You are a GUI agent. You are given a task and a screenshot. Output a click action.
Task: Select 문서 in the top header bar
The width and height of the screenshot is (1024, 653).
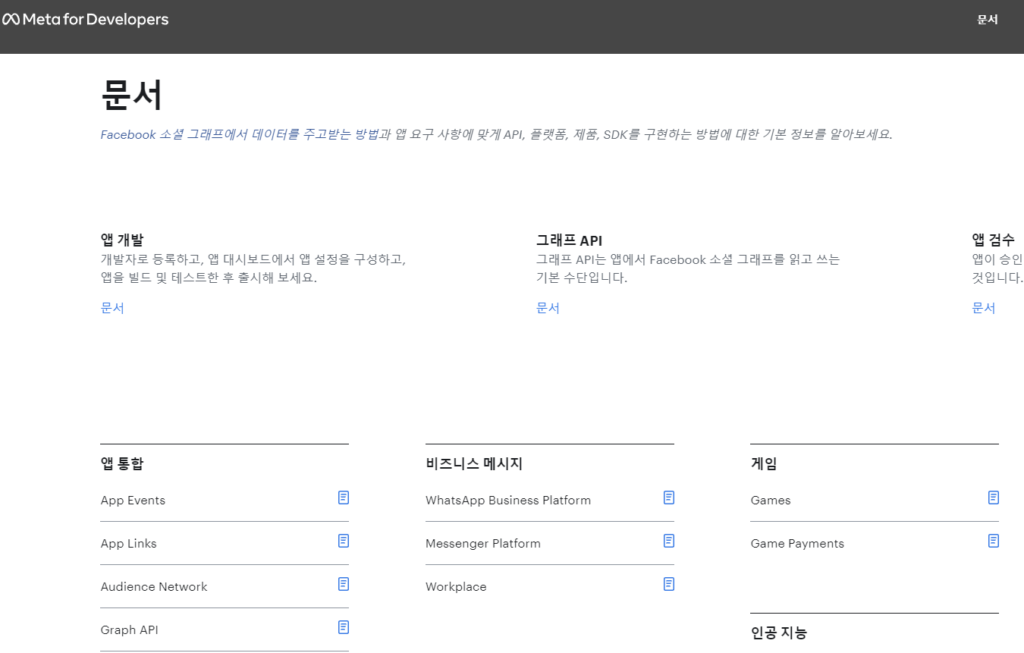click(987, 20)
